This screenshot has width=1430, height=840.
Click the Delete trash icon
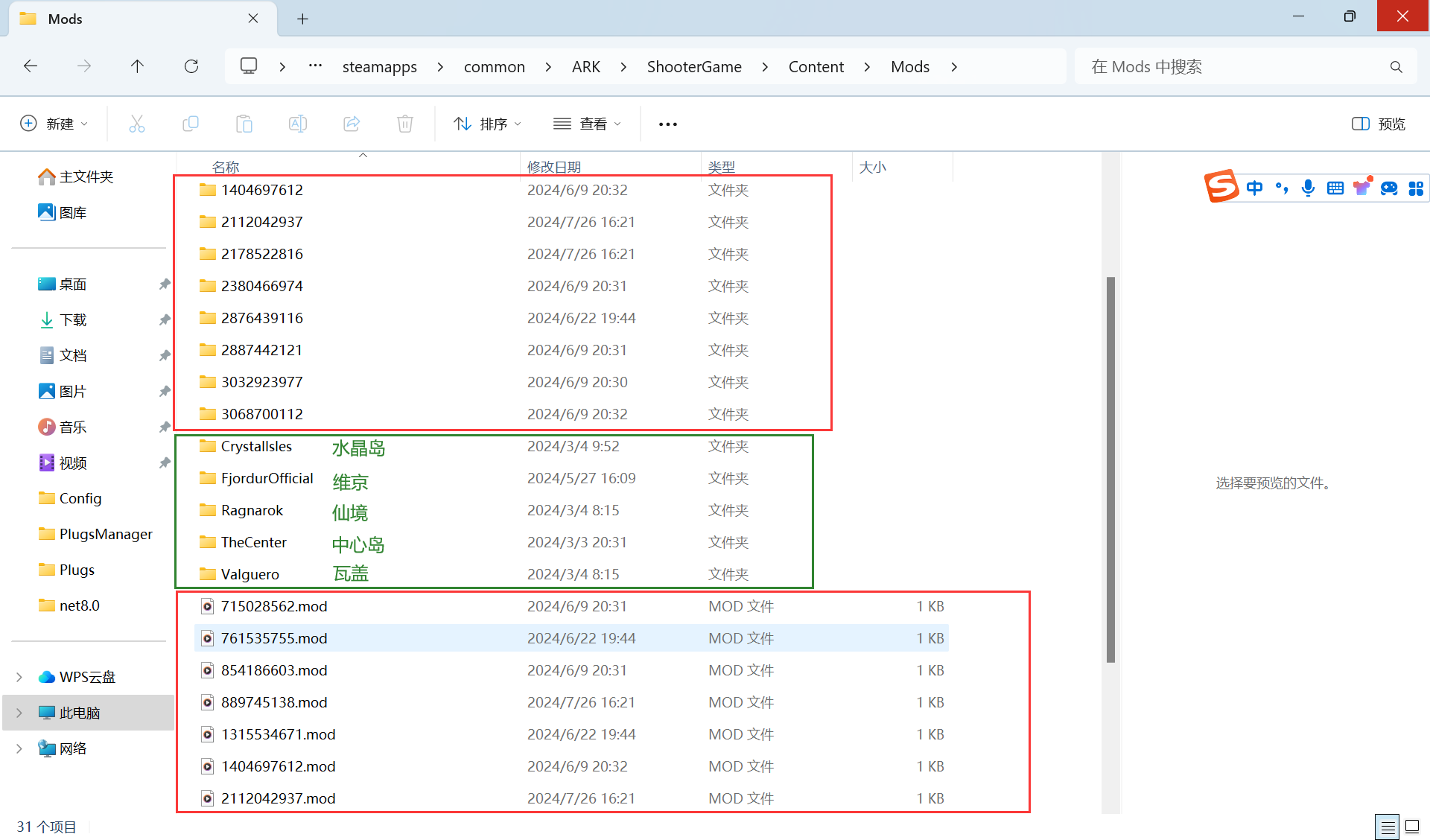click(405, 124)
